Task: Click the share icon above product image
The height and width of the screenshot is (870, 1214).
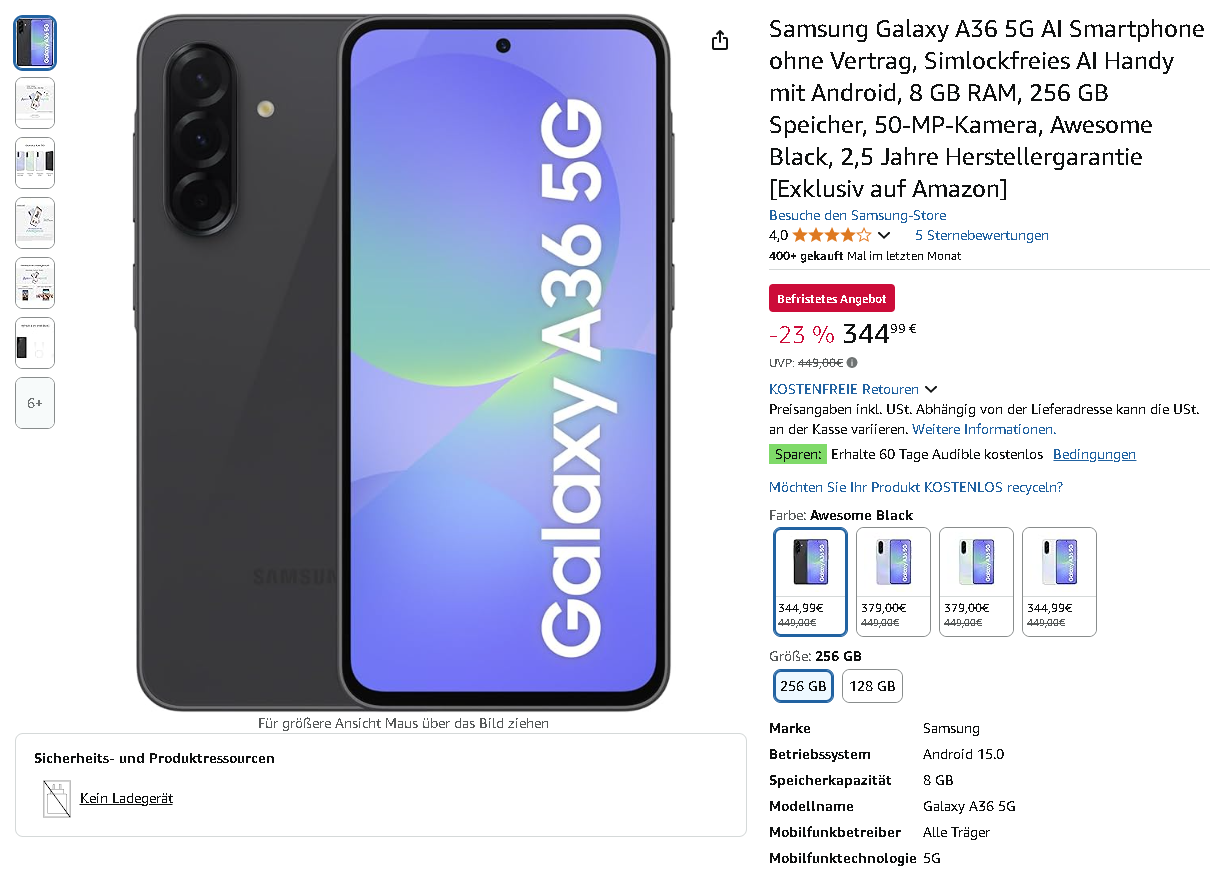Action: click(x=720, y=40)
